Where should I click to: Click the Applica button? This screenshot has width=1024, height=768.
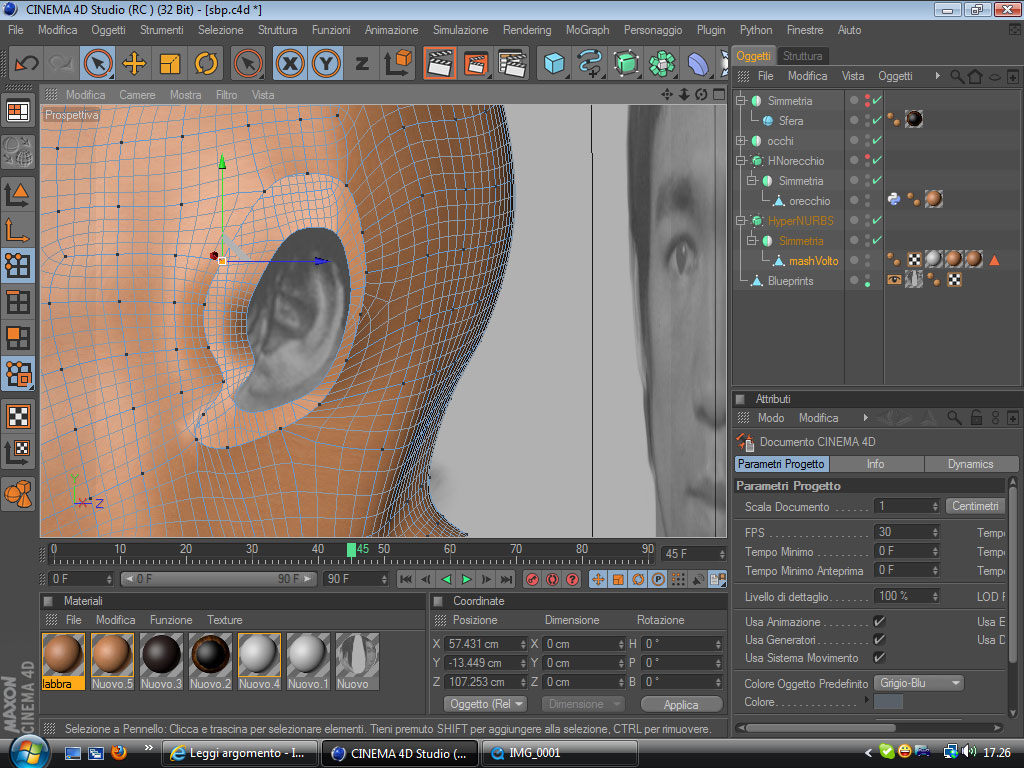[x=681, y=704]
